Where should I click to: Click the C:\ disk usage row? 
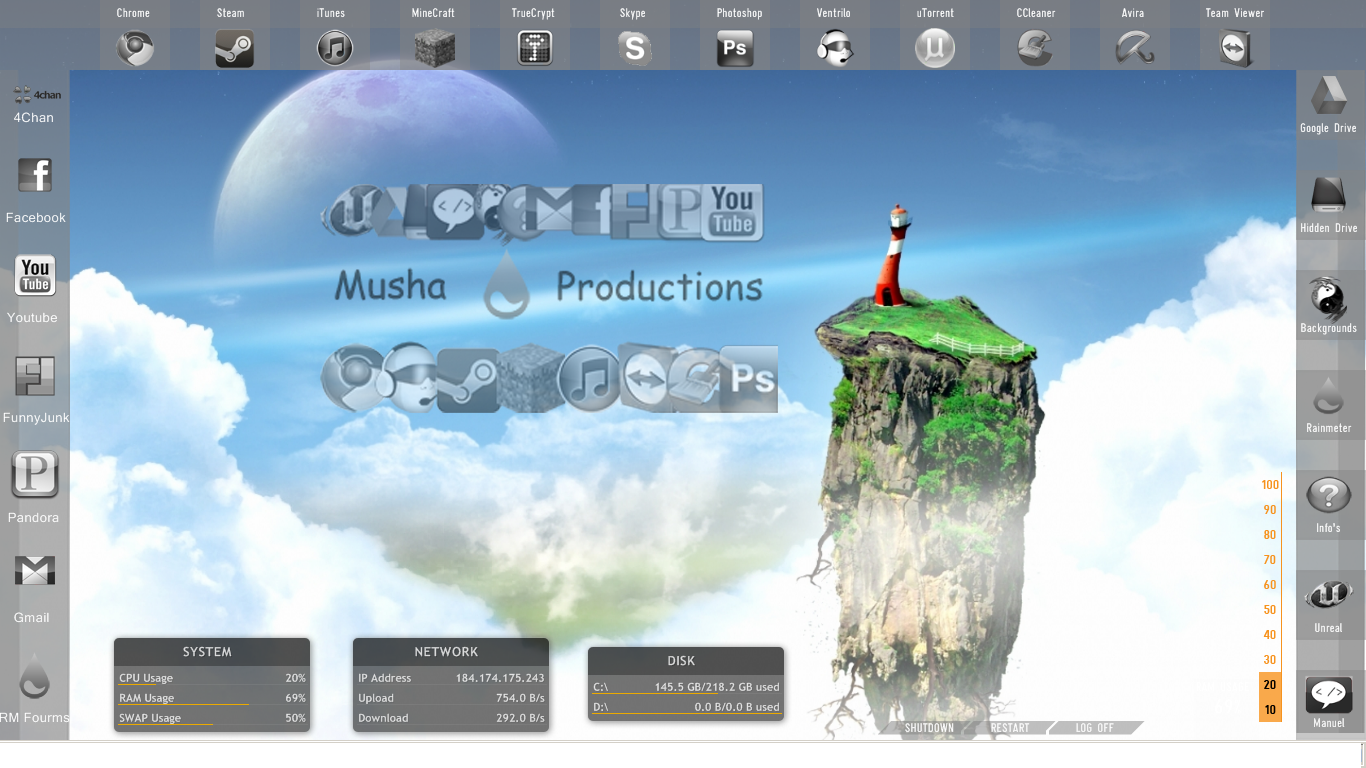686,687
